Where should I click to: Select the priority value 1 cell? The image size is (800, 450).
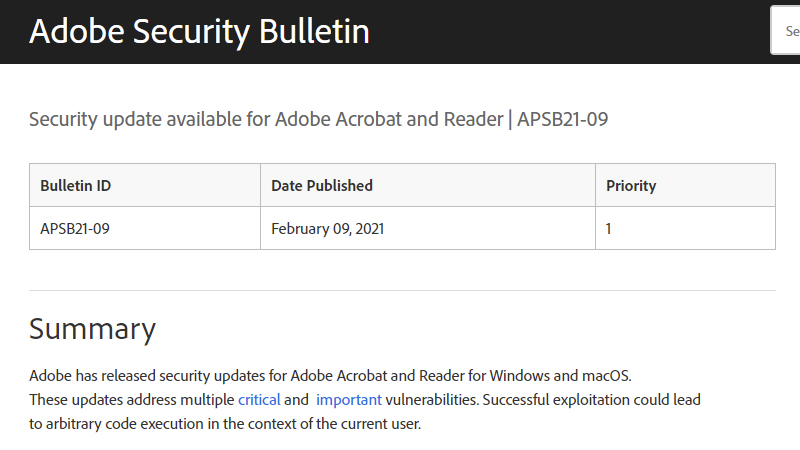click(x=609, y=228)
